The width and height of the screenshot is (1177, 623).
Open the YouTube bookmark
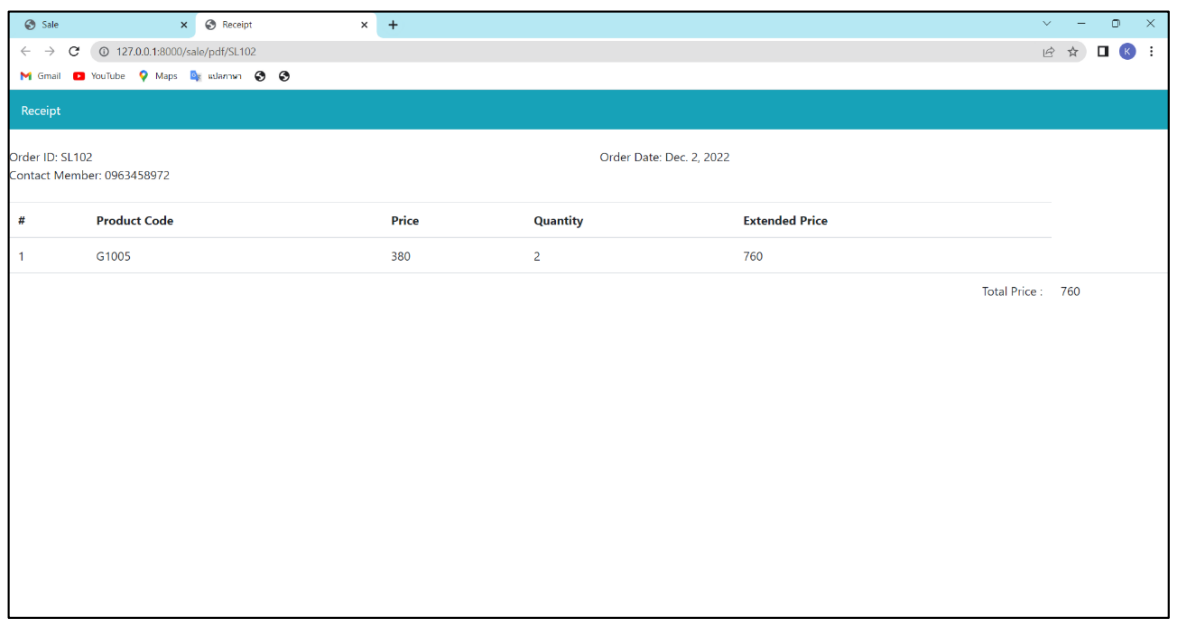[98, 76]
